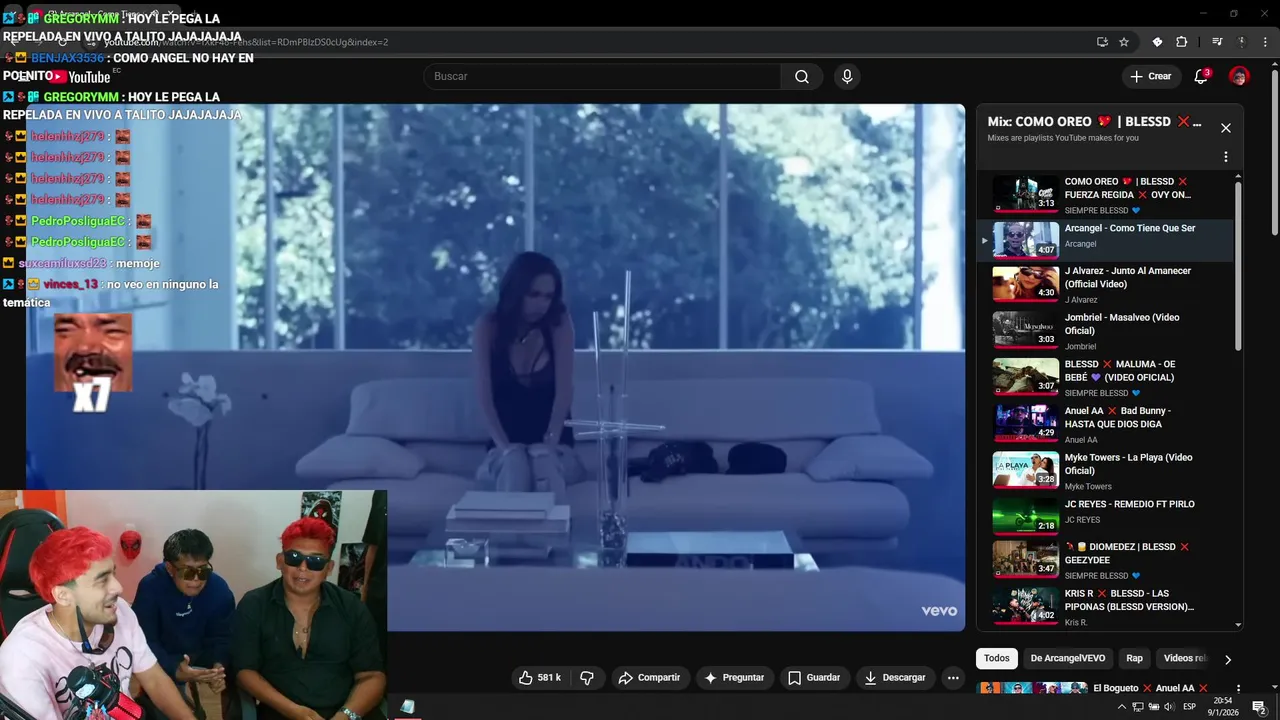The height and width of the screenshot is (720, 1280).
Task: Open the notifications bell
Action: 1201,77
